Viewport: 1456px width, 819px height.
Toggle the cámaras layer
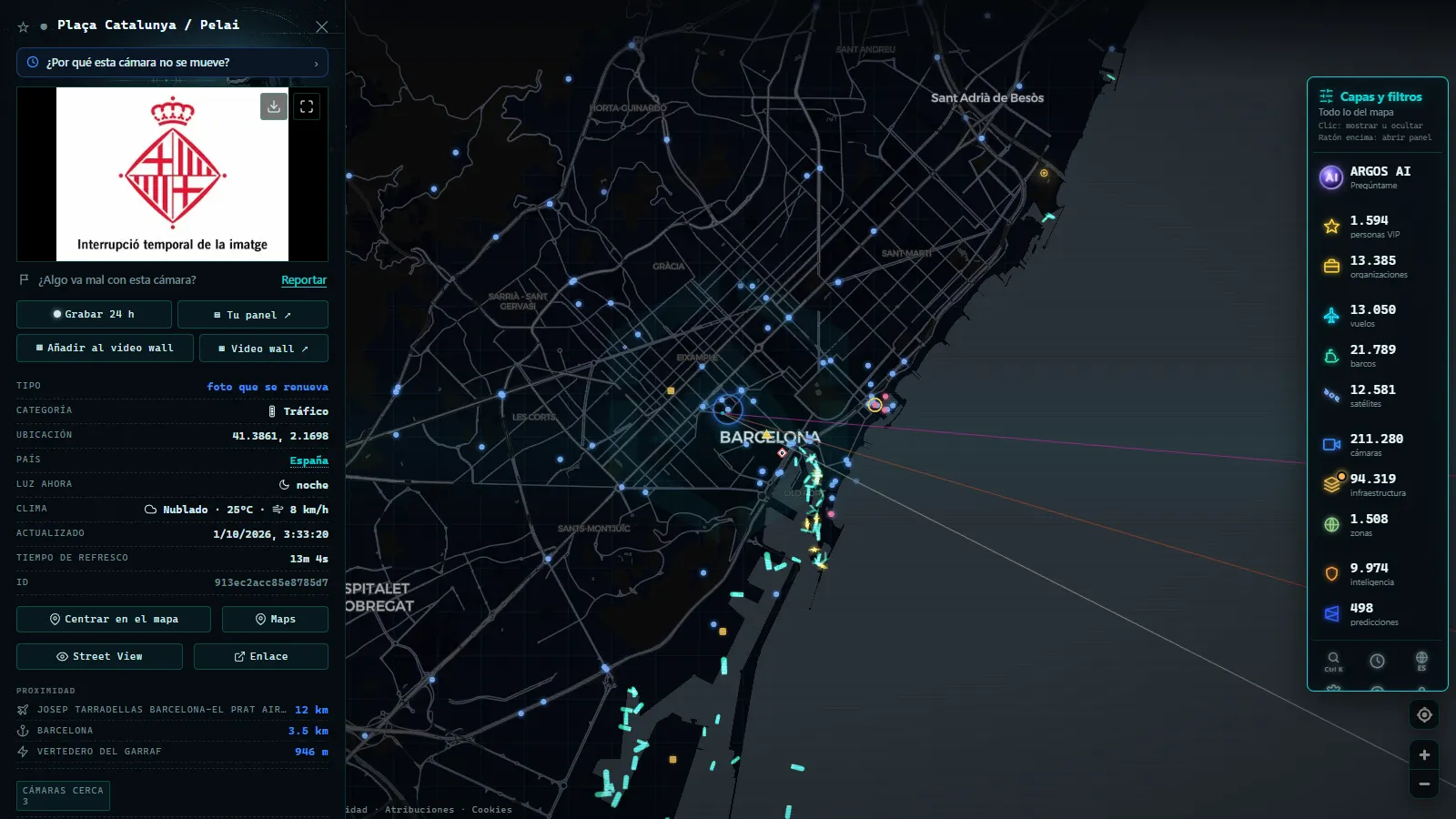[1378, 444]
